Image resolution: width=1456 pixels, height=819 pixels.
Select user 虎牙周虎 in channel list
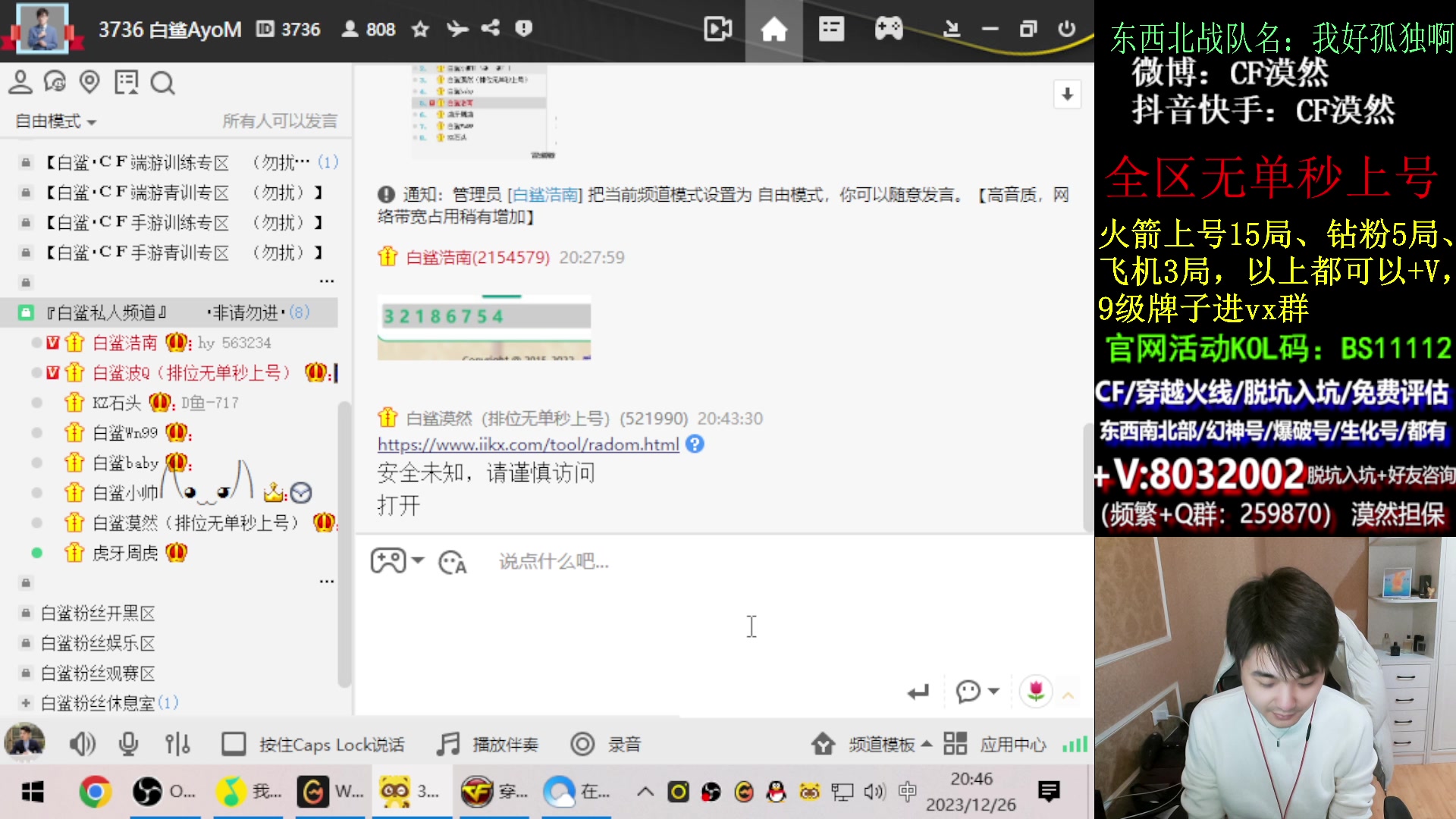click(x=125, y=553)
